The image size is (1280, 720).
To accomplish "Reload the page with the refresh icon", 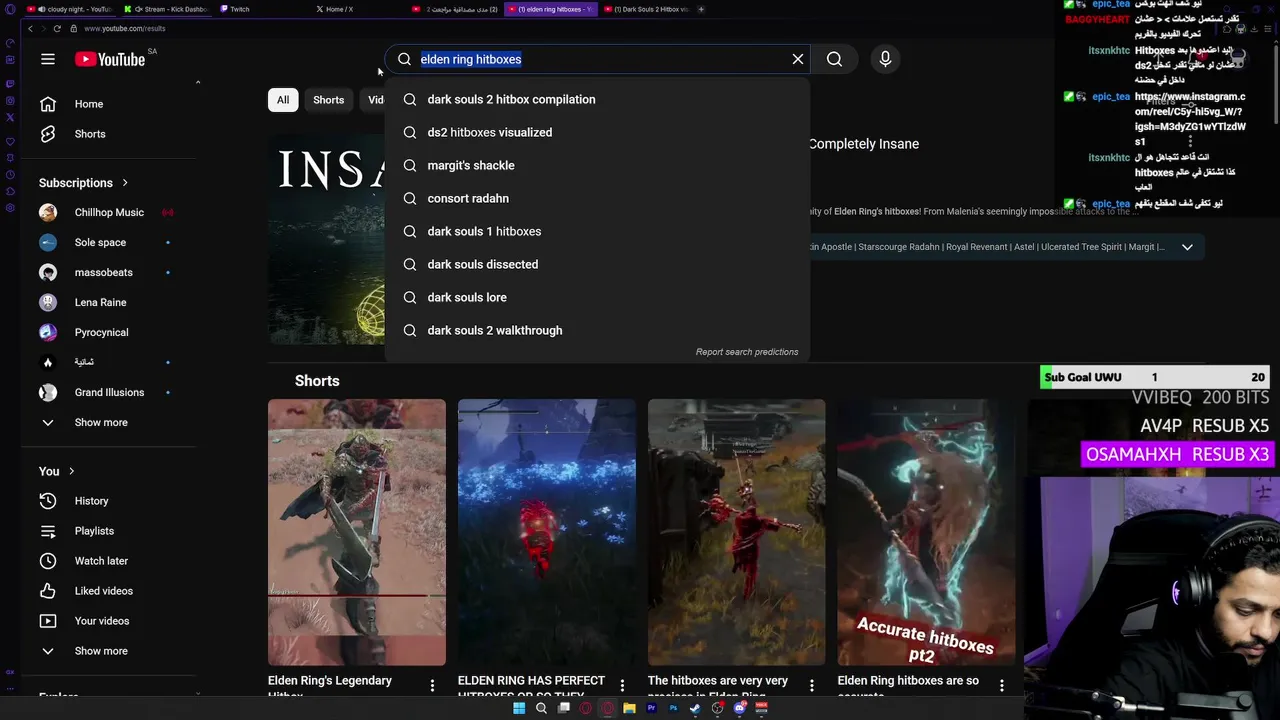I will click(x=57, y=28).
